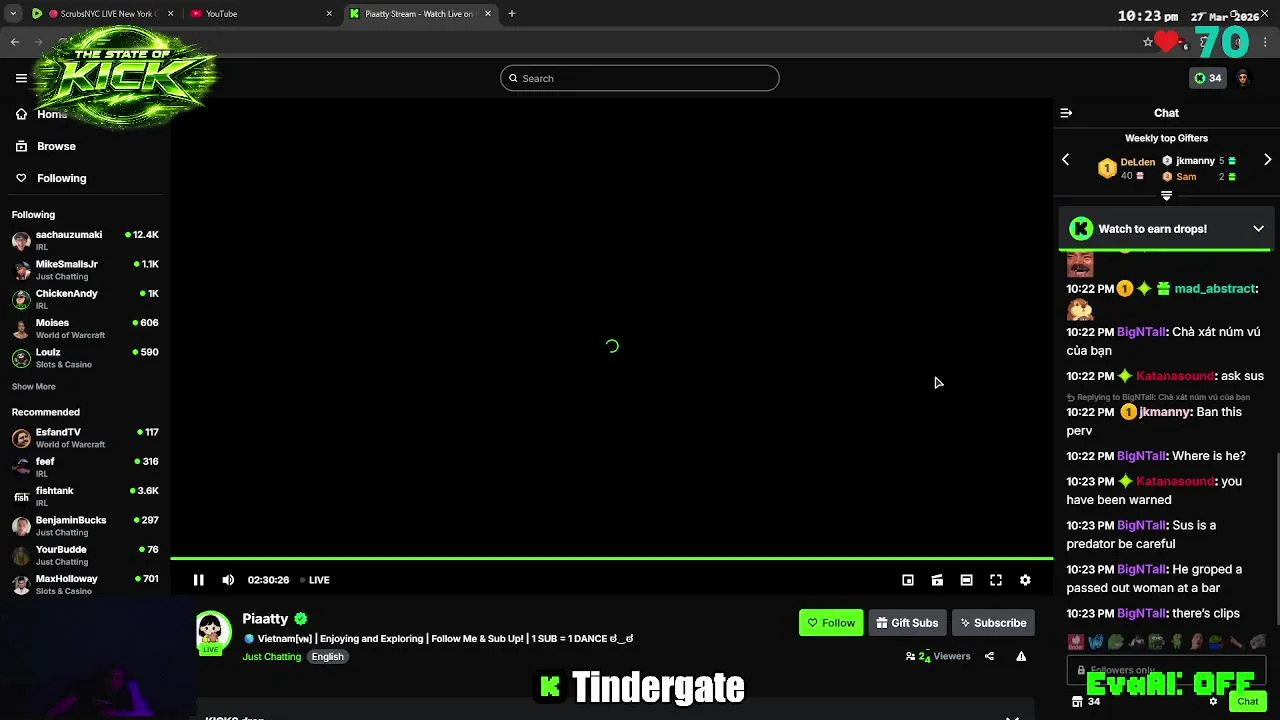
Task: Open chat settings gear icon
Action: 1213,702
